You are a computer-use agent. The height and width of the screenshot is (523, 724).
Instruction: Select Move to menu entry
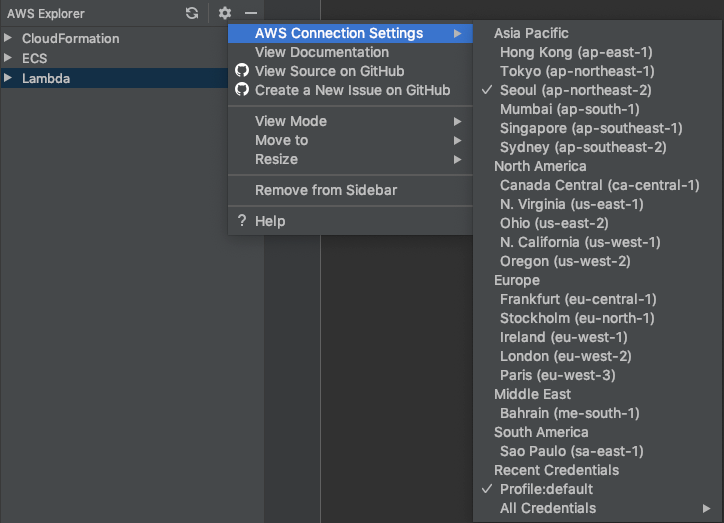coord(350,140)
